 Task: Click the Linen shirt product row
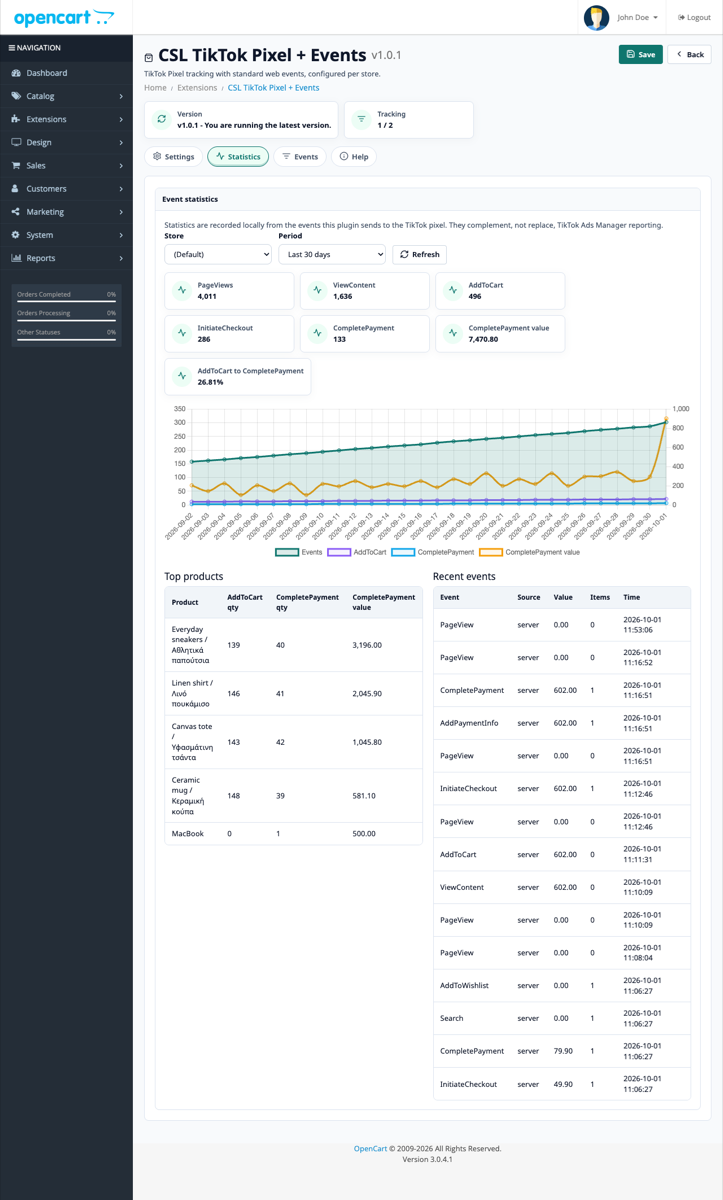point(293,693)
